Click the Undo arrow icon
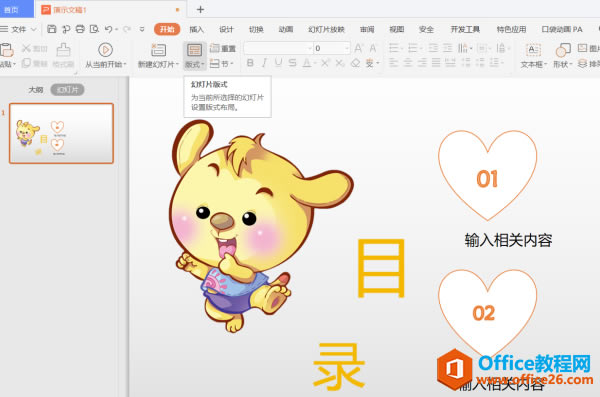 [x=109, y=29]
